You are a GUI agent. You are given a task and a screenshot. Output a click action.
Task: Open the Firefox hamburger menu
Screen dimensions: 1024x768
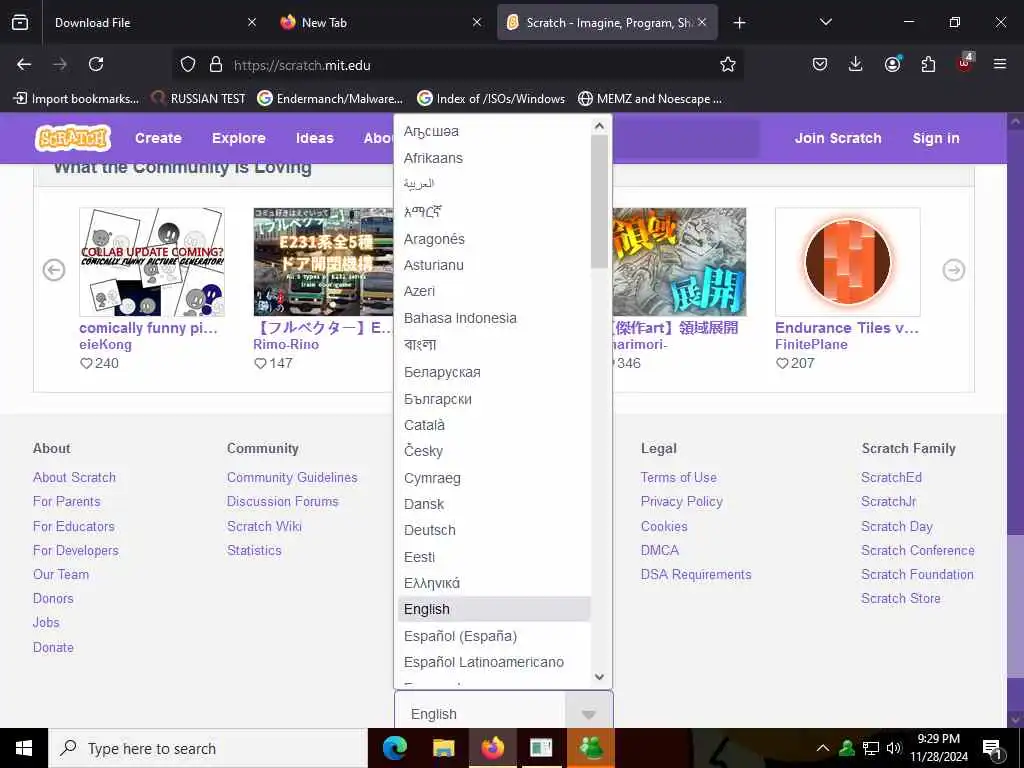1000,64
